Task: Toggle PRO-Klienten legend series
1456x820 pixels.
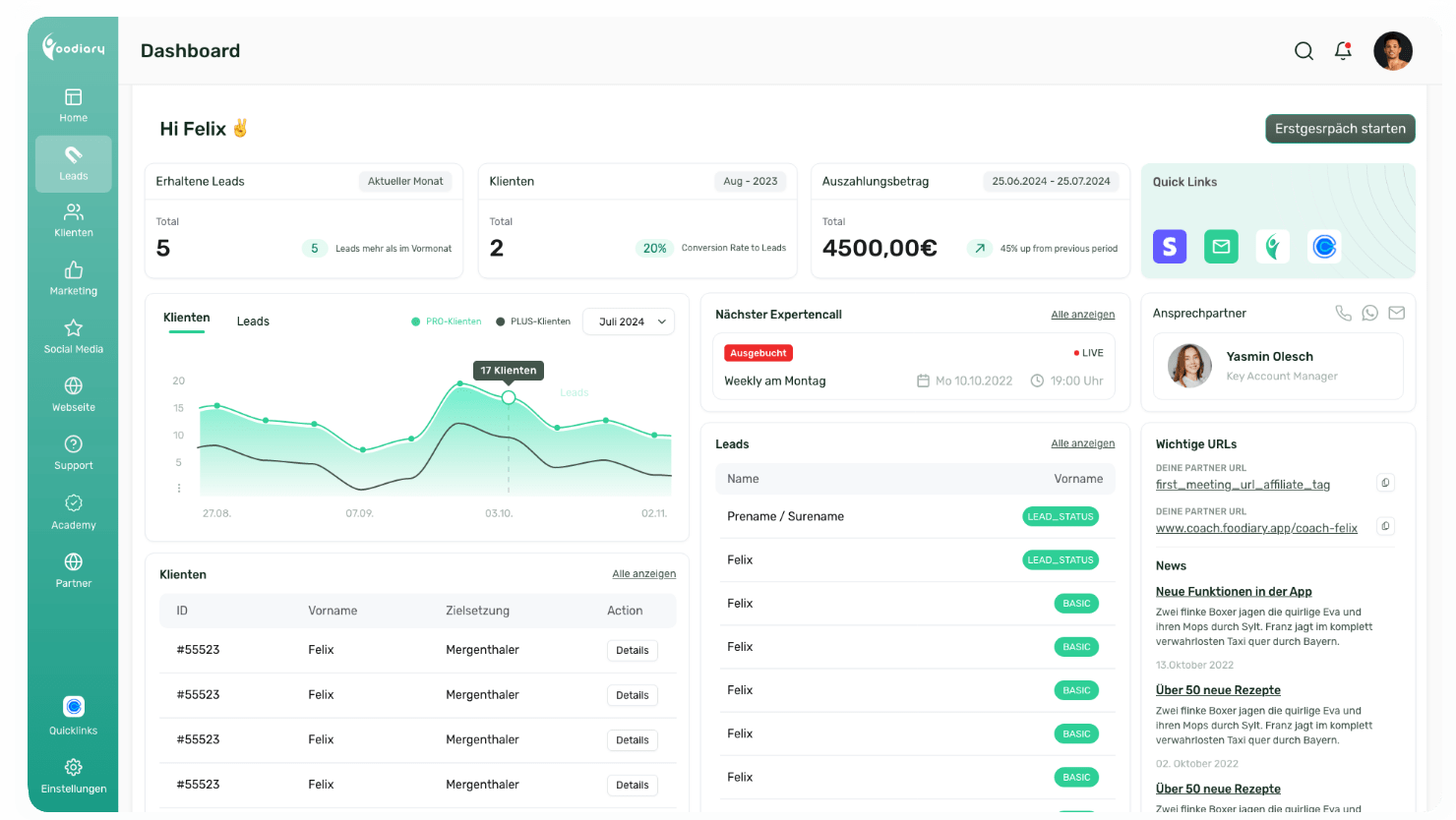Action: [x=446, y=322]
